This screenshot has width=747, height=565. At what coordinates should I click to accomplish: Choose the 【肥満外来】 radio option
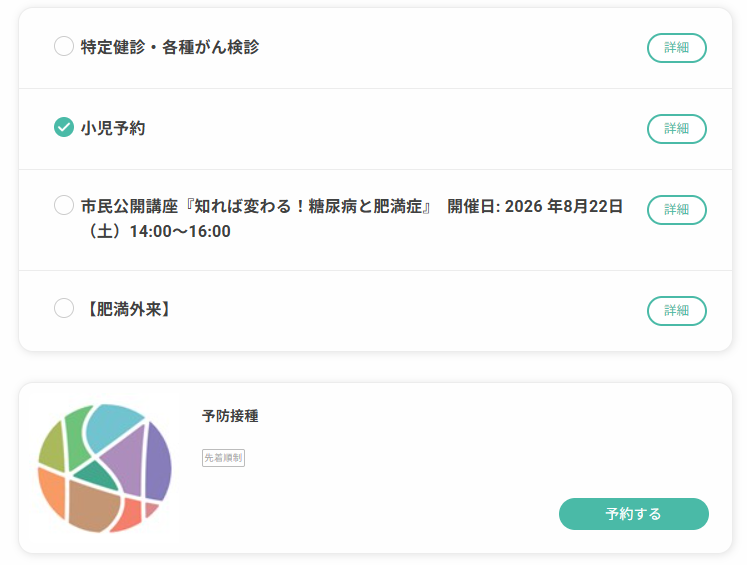[x=64, y=308]
